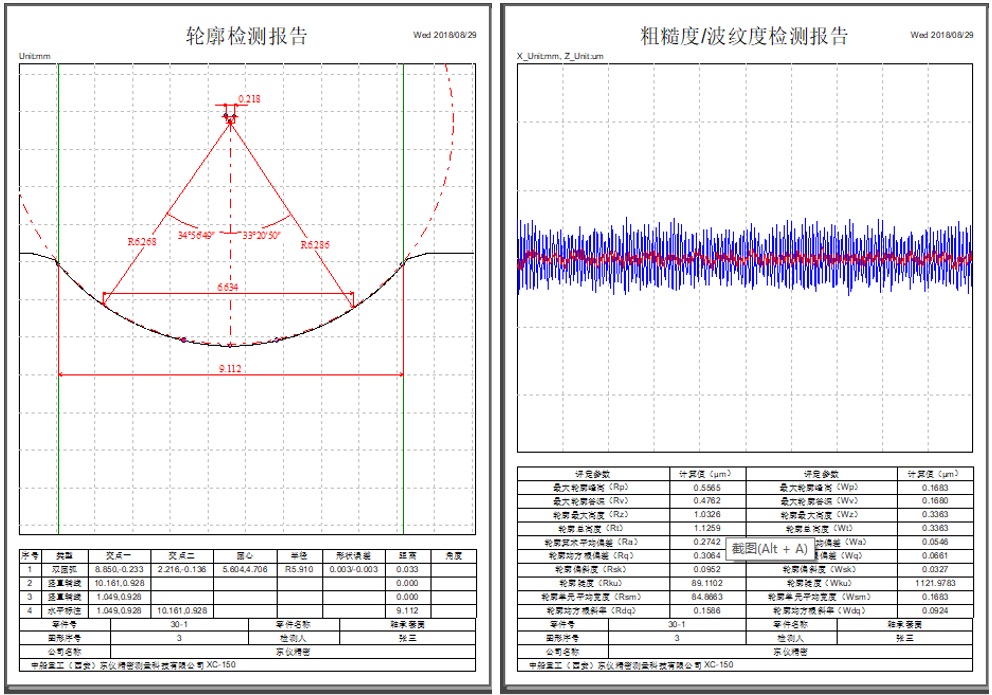The width and height of the screenshot is (992, 695).
Task: Click the Wku value 1121.9783 cell
Action: click(x=935, y=581)
